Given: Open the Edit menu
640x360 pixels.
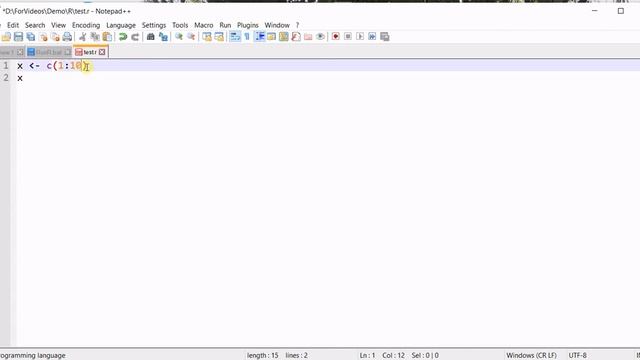Looking at the screenshot, I should click(x=13, y=25).
